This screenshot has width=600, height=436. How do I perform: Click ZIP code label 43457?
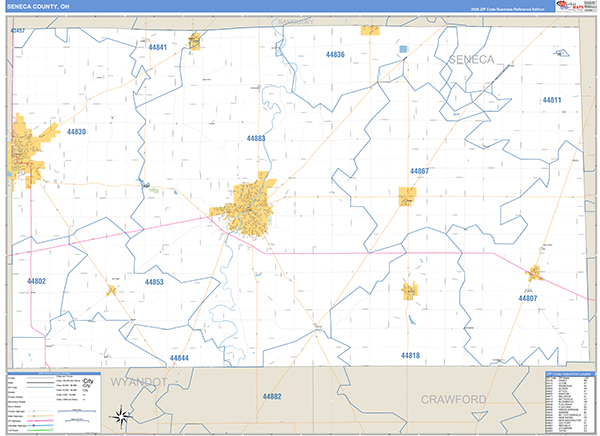pyautogui.click(x=17, y=30)
